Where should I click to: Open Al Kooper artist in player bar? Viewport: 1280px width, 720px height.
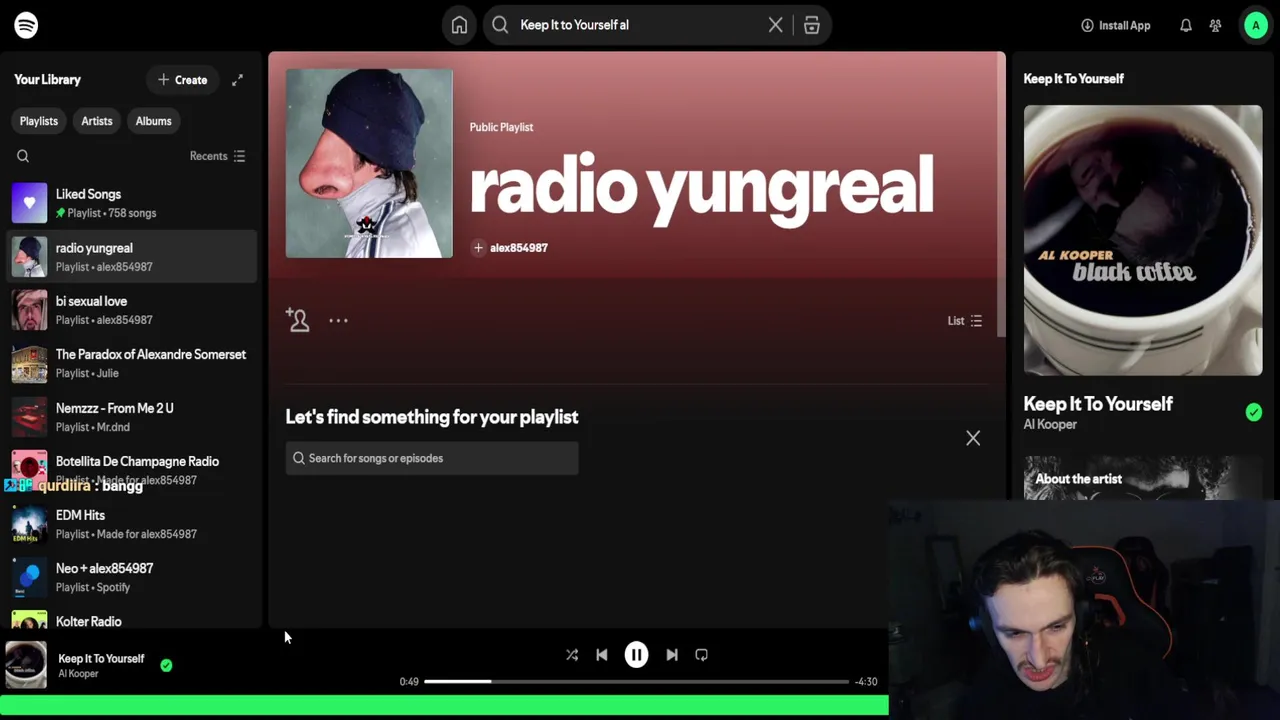78,674
